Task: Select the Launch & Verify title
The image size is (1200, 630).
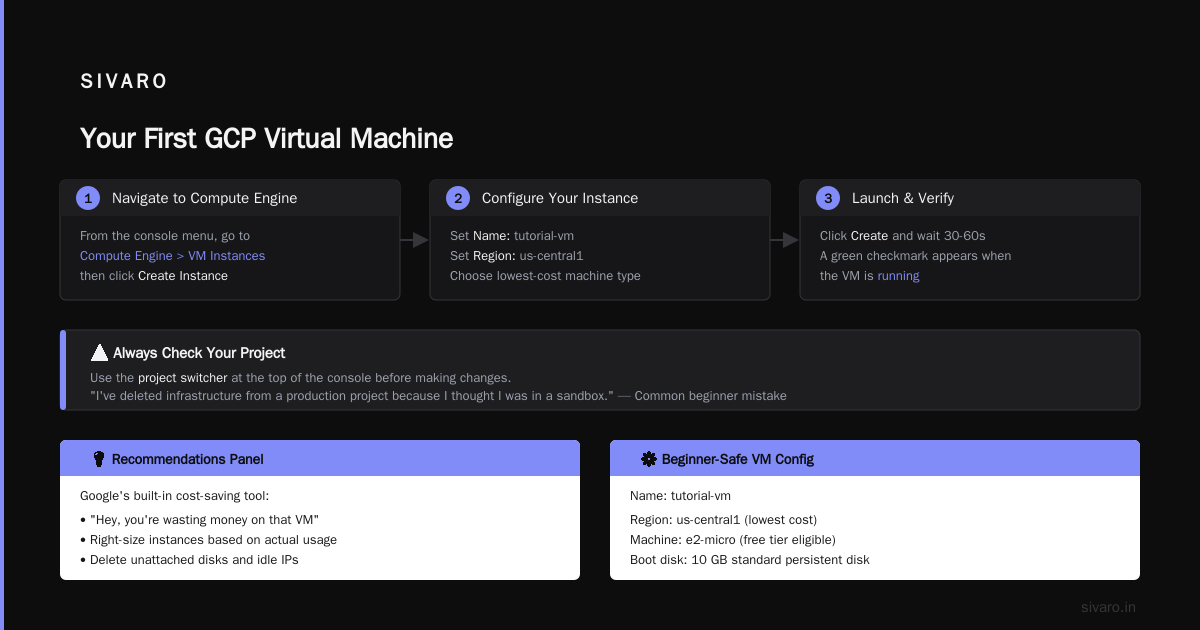Action: tap(903, 198)
